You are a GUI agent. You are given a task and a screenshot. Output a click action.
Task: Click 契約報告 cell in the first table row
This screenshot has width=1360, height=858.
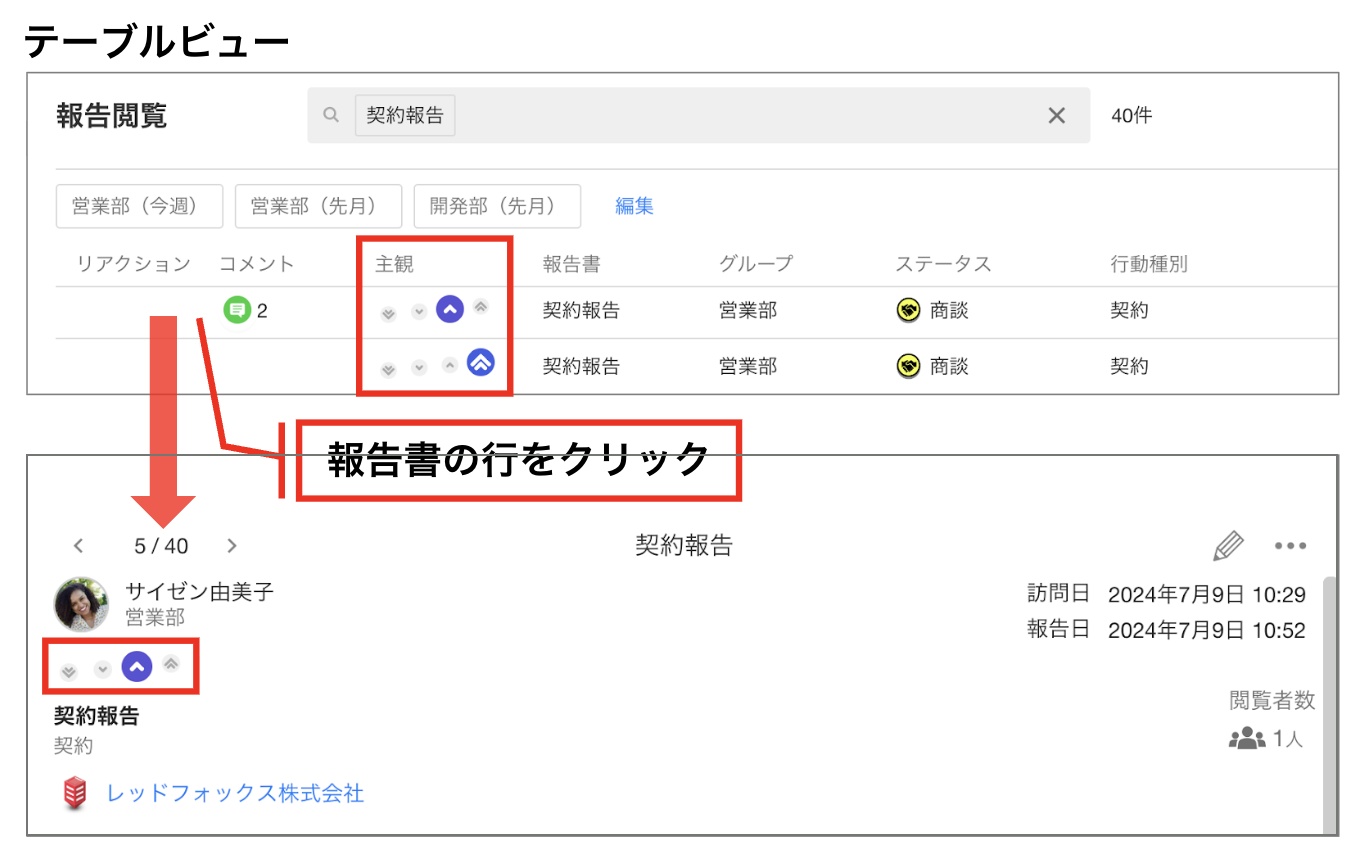pos(581,310)
